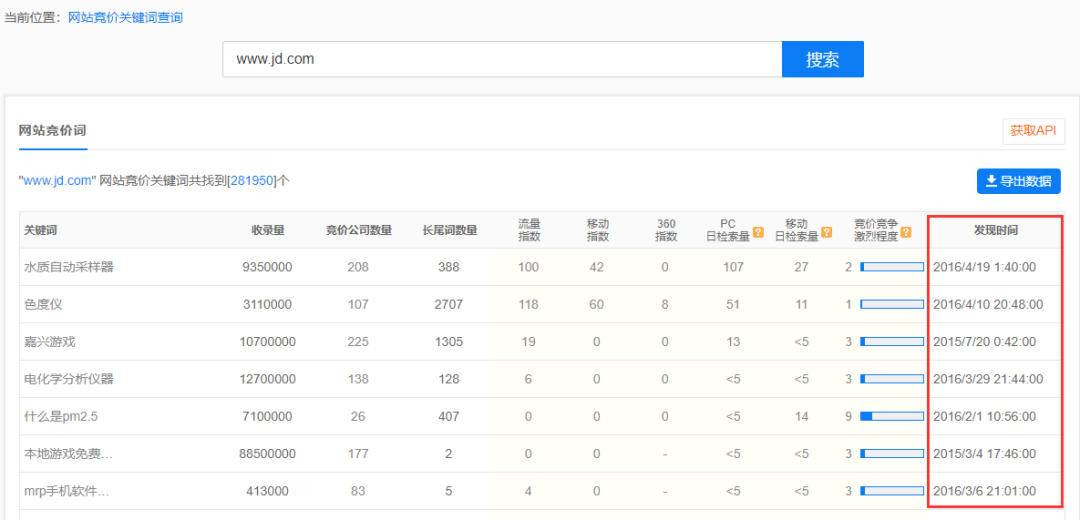This screenshot has width=1080, height=520.
Task: Click keyword 本地游戏免费…
Action: (68, 453)
